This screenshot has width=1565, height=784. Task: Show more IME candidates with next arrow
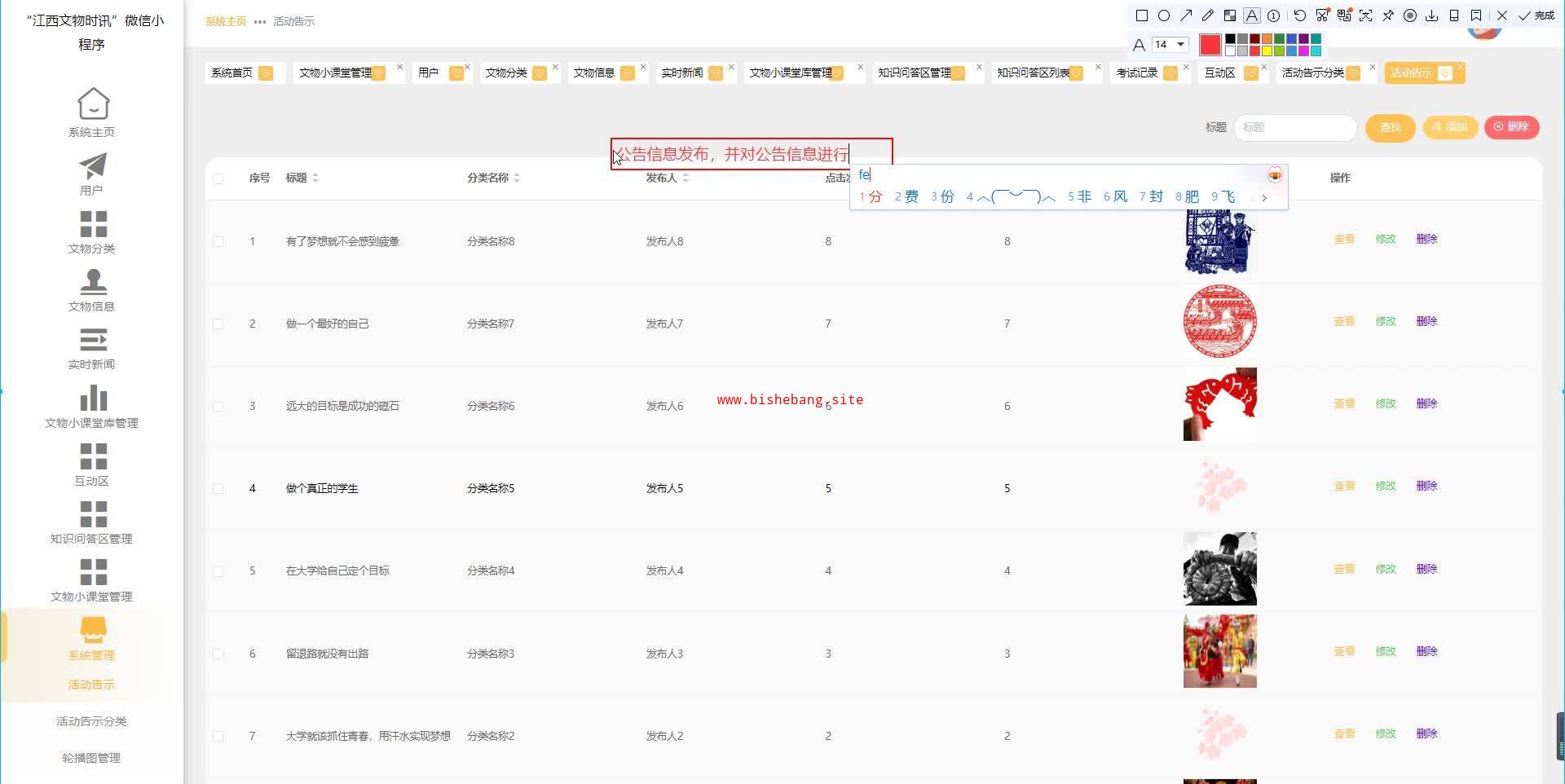pos(1264,197)
